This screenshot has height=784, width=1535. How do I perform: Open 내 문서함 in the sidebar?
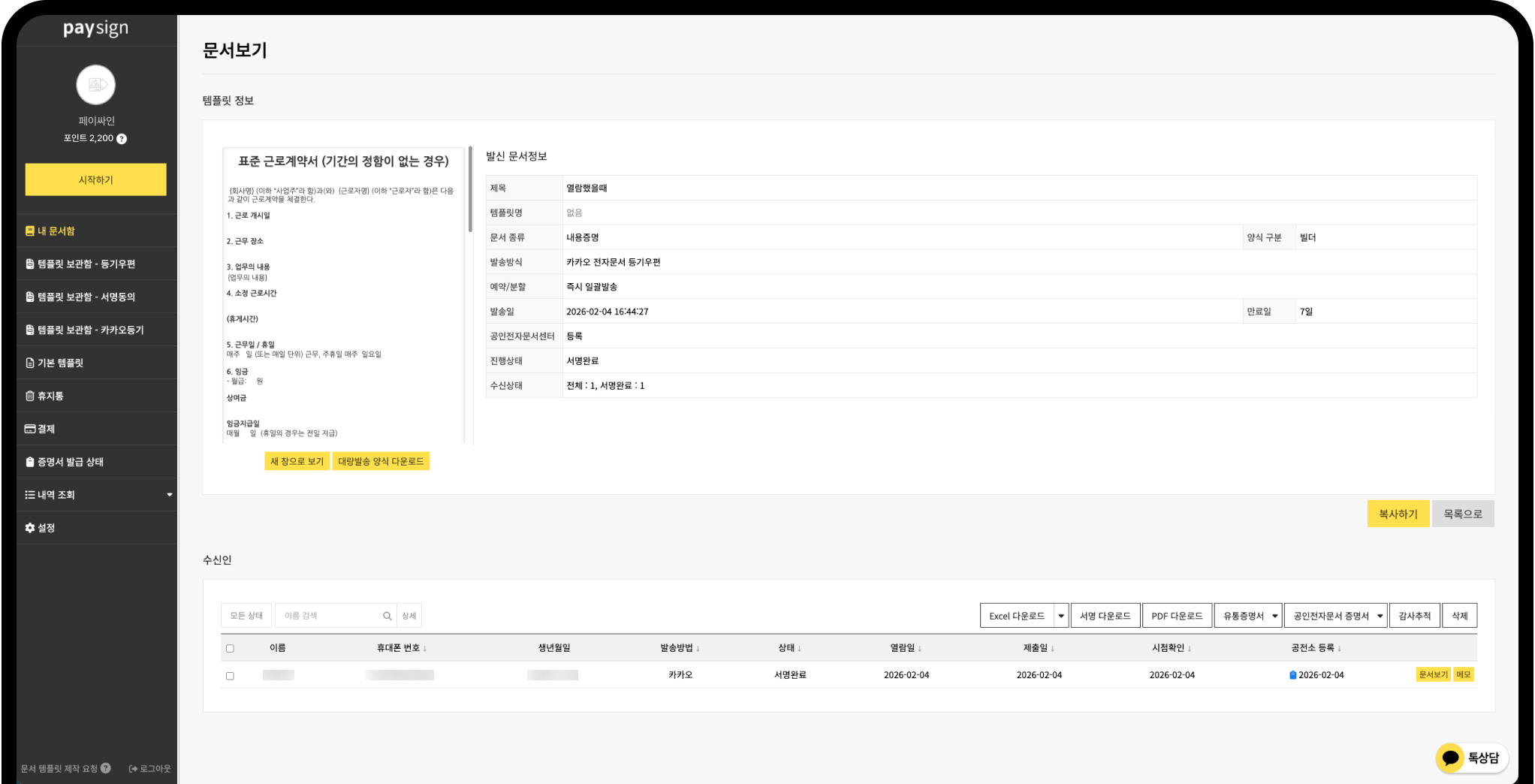point(56,231)
